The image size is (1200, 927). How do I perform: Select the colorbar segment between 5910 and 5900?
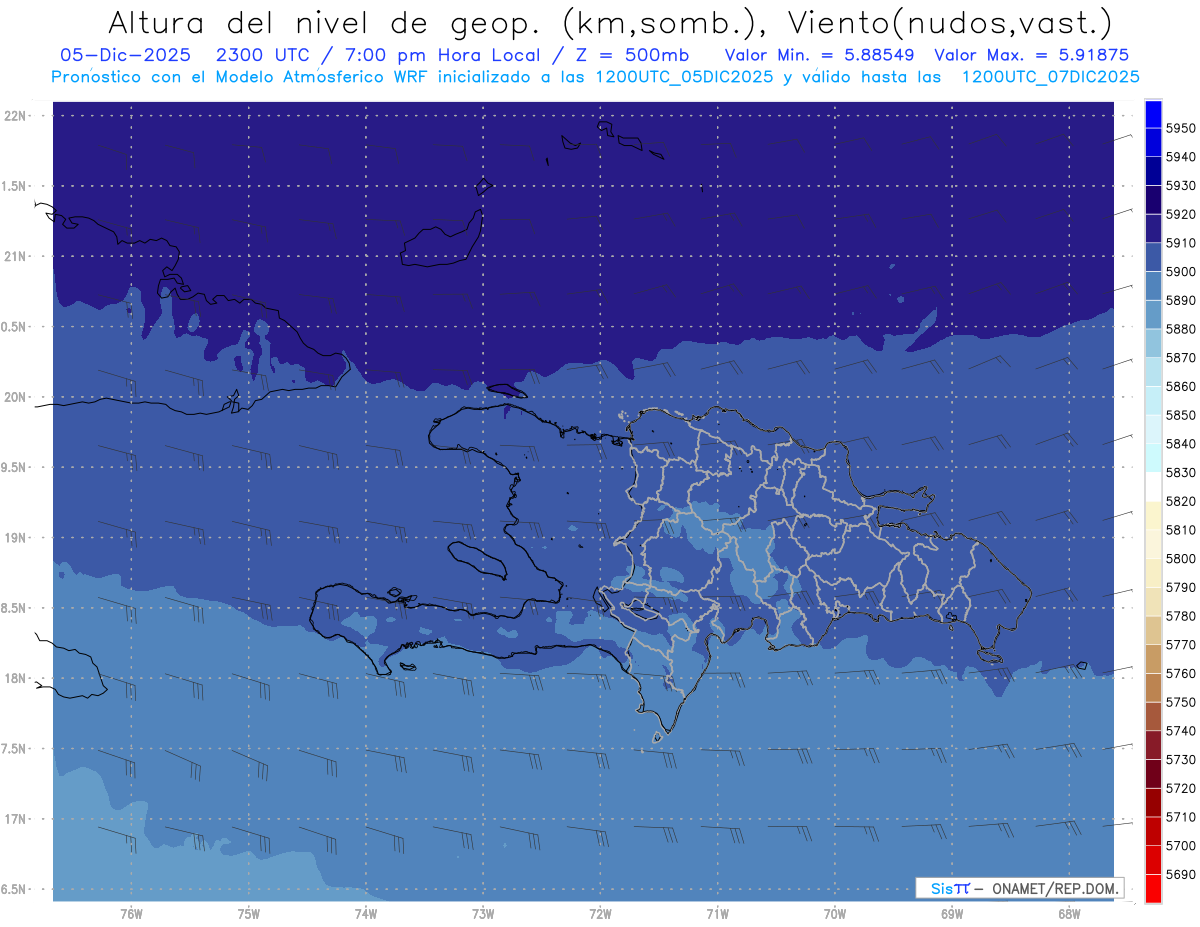(1153, 257)
